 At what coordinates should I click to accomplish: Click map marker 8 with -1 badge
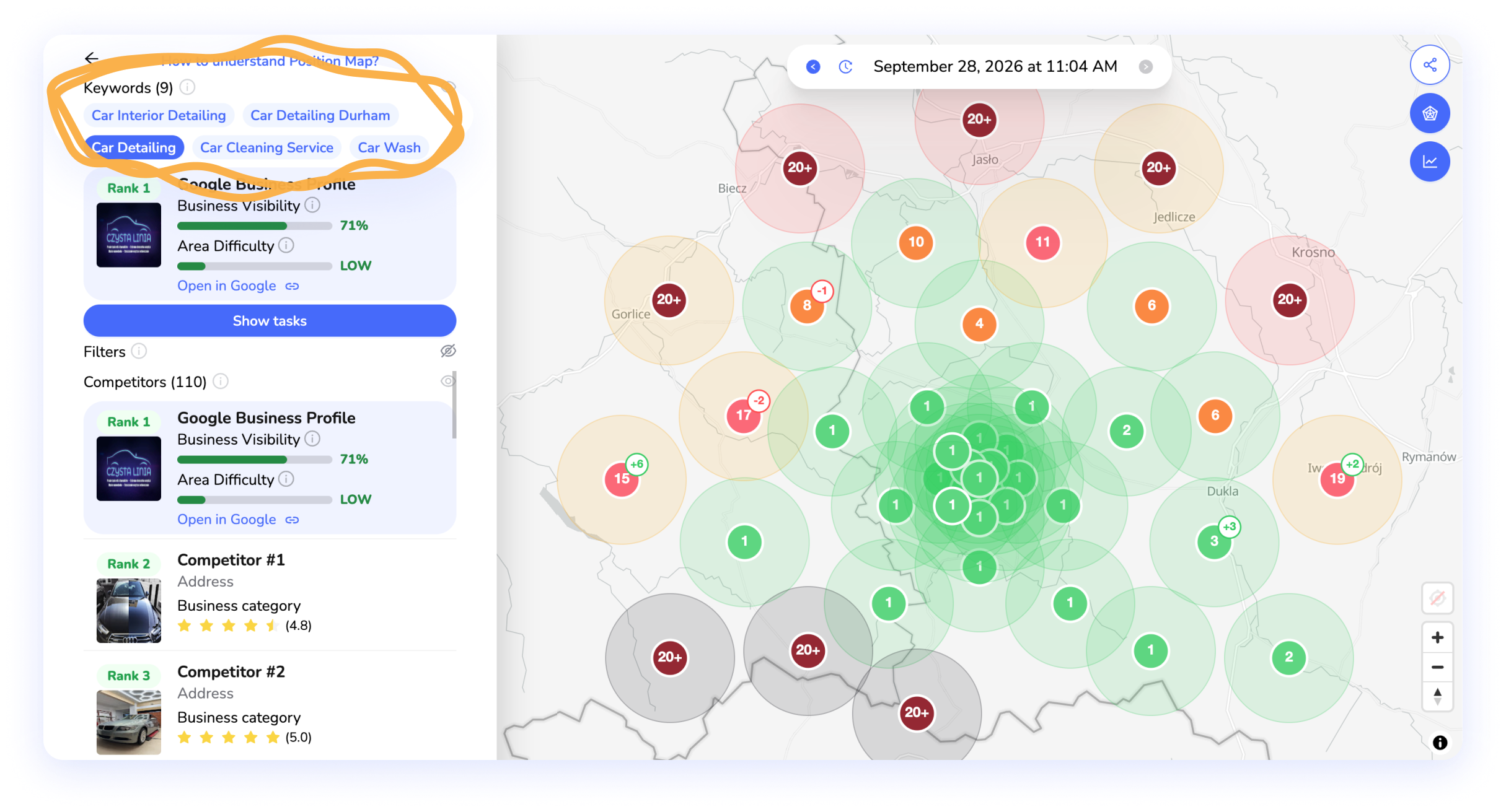click(807, 305)
